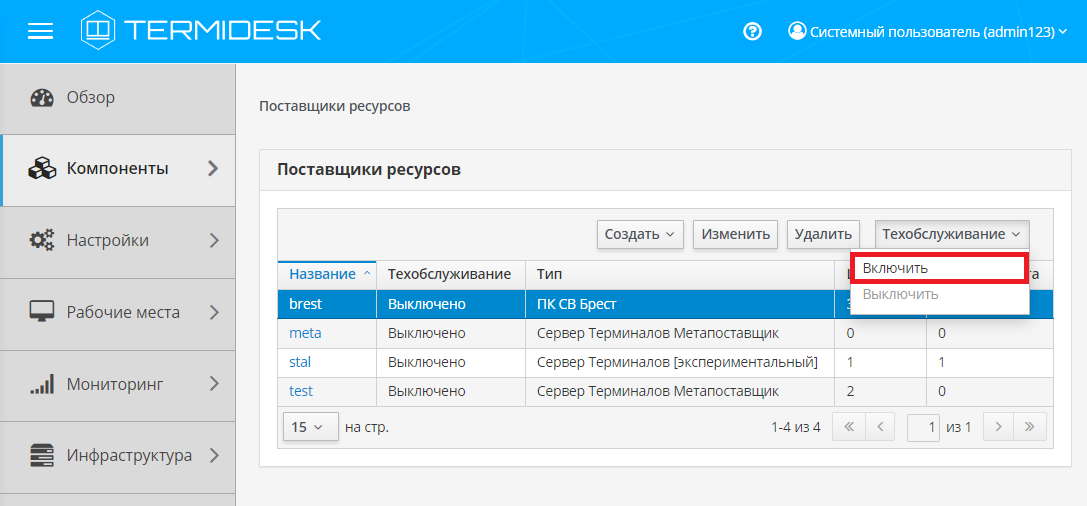Sort by the Название column header
Viewport: 1087px width, 506px height.
click(322, 274)
